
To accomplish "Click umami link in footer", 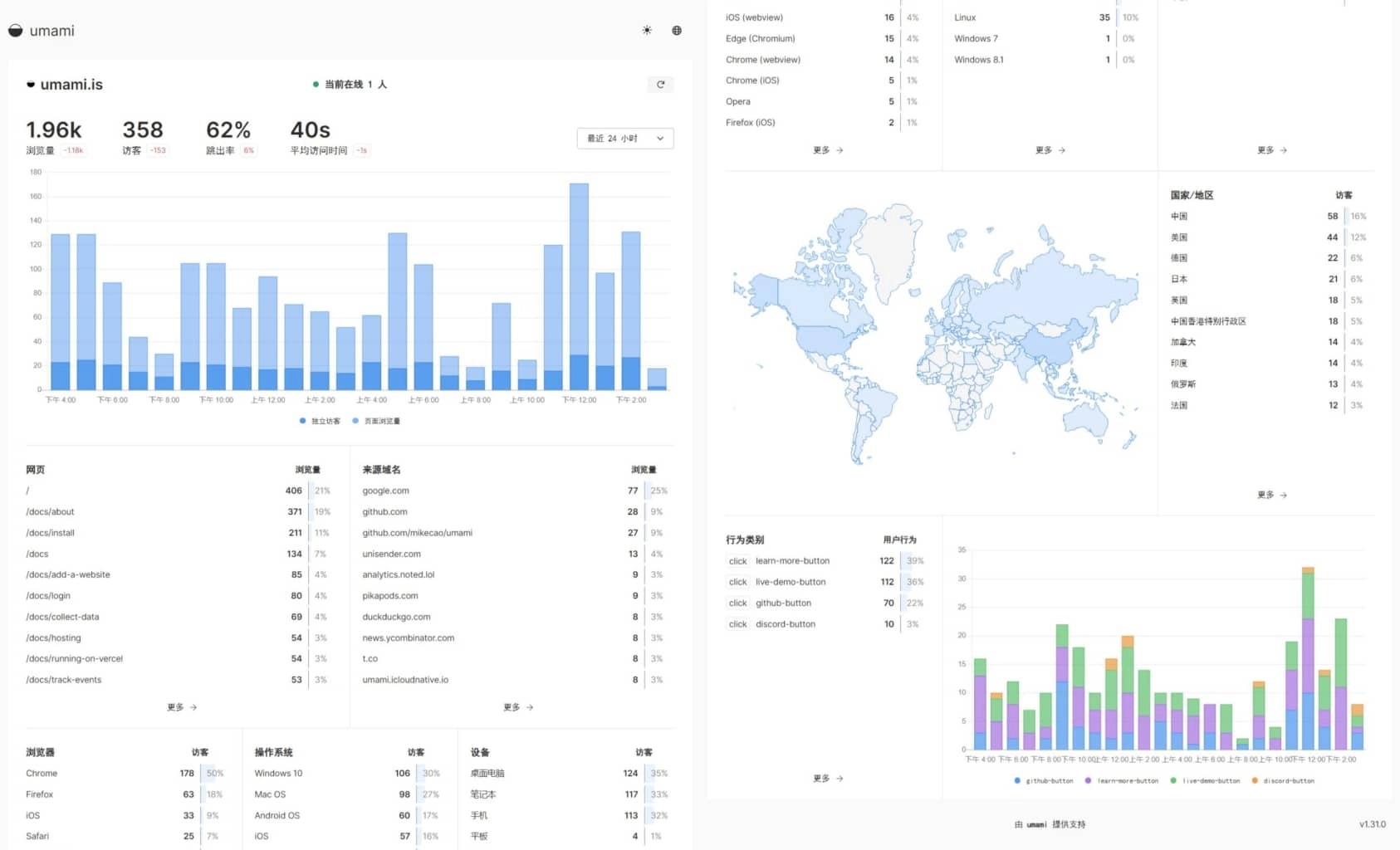I will point(1036,824).
